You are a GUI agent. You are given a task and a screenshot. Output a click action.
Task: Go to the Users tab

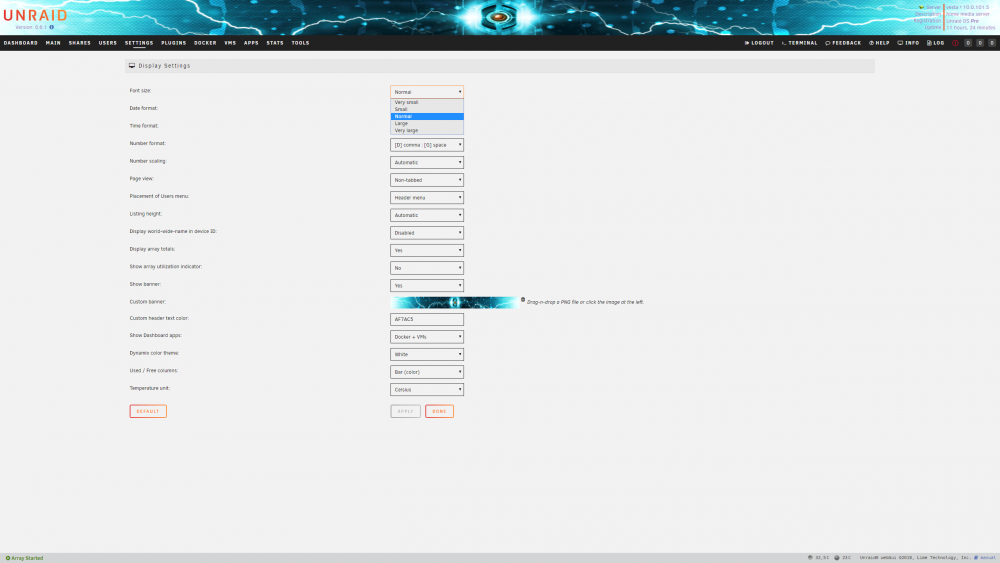(x=108, y=43)
